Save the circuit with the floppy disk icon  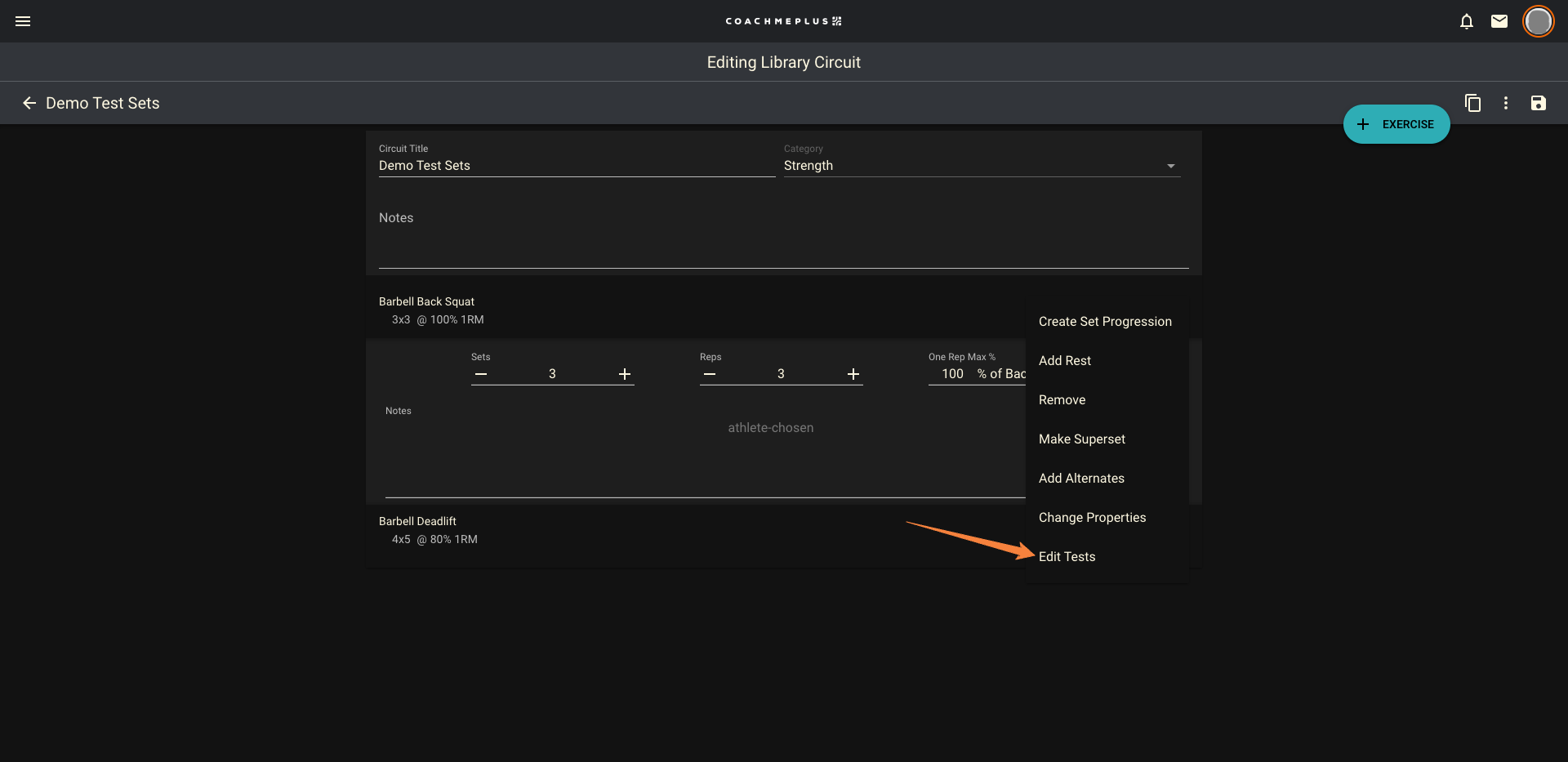click(1539, 103)
